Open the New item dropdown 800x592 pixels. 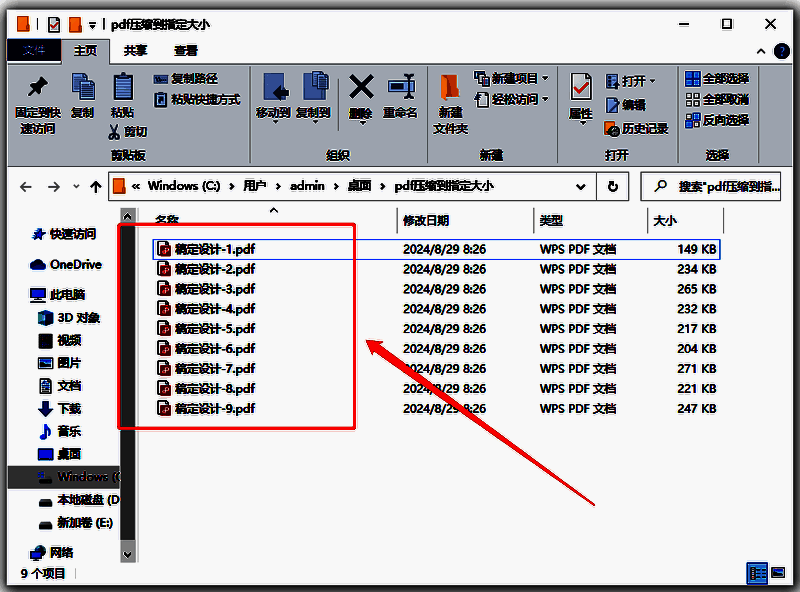[513, 78]
